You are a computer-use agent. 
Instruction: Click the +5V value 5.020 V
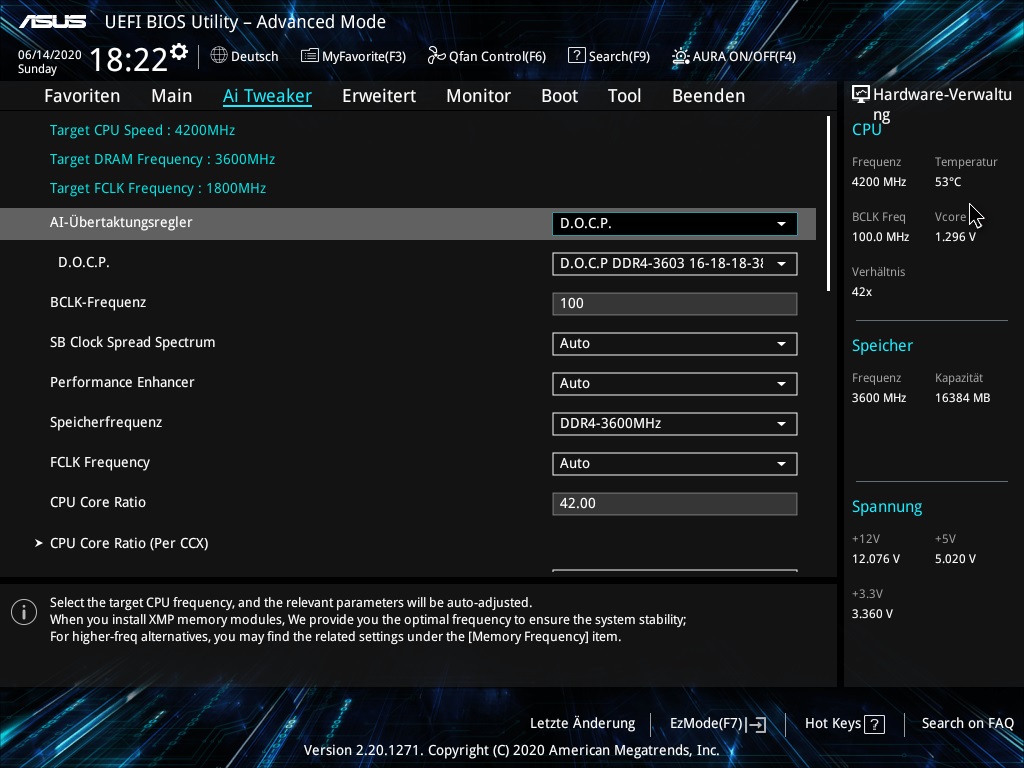point(955,559)
